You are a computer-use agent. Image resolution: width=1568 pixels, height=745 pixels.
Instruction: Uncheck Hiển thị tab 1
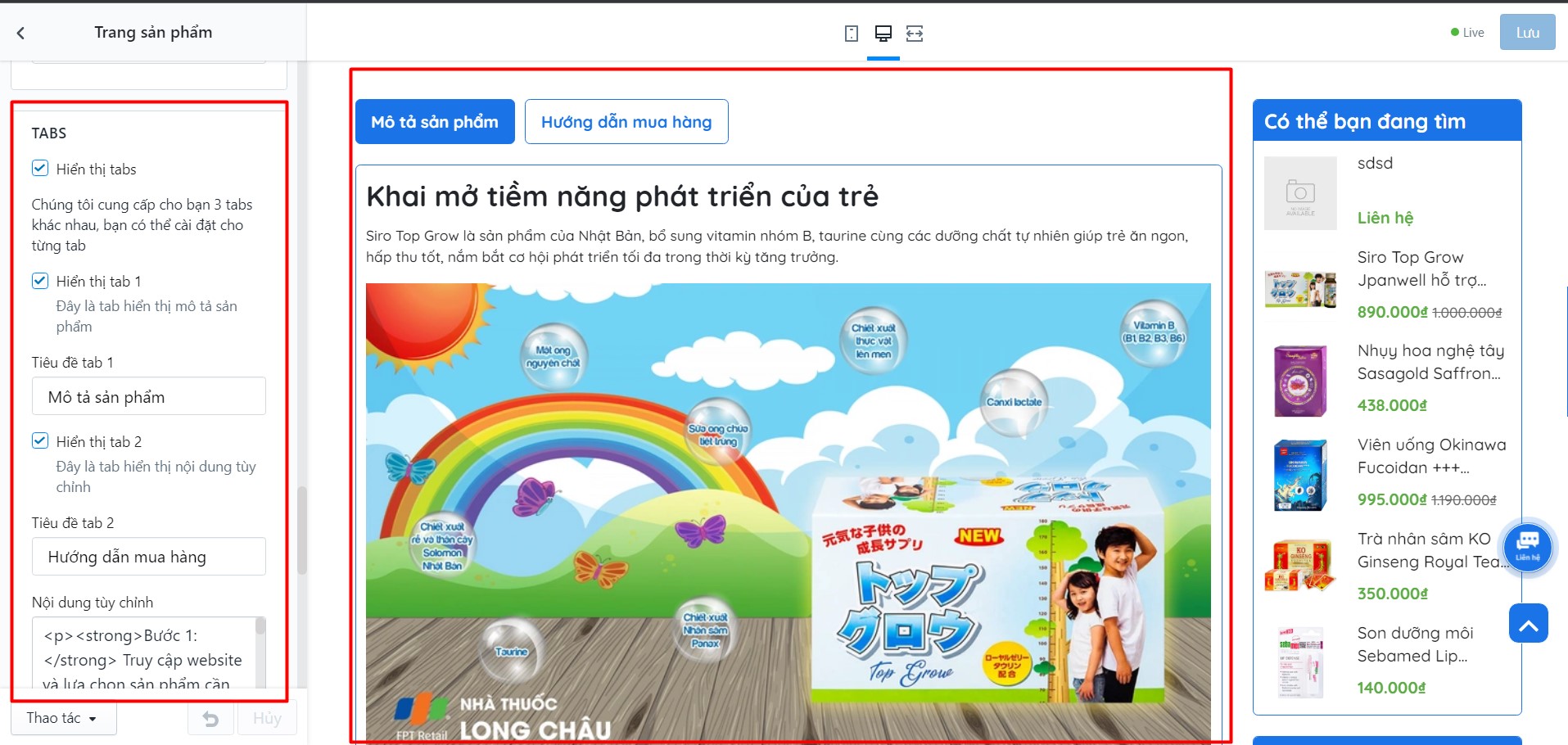(x=40, y=281)
